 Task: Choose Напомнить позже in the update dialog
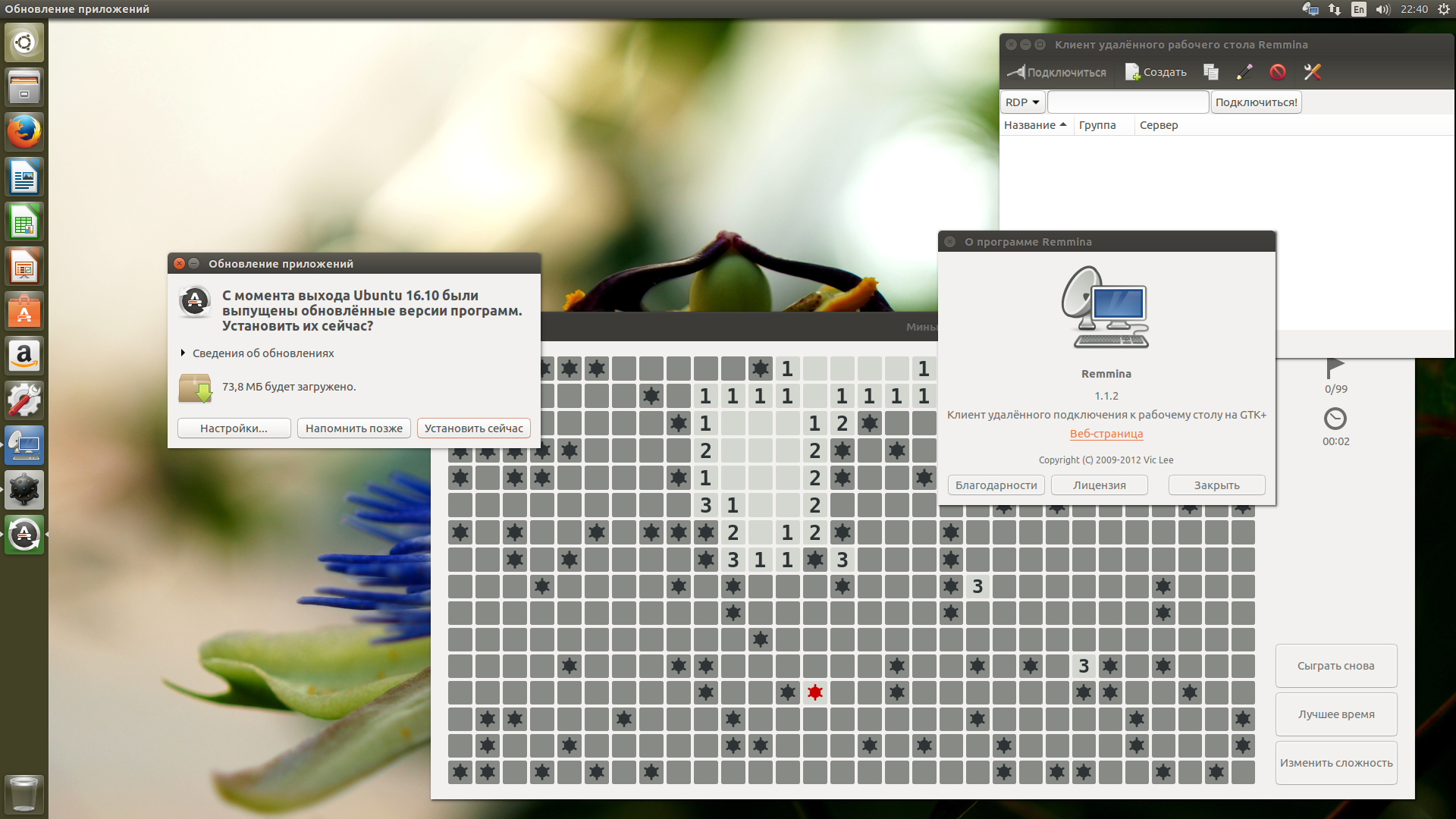point(354,428)
